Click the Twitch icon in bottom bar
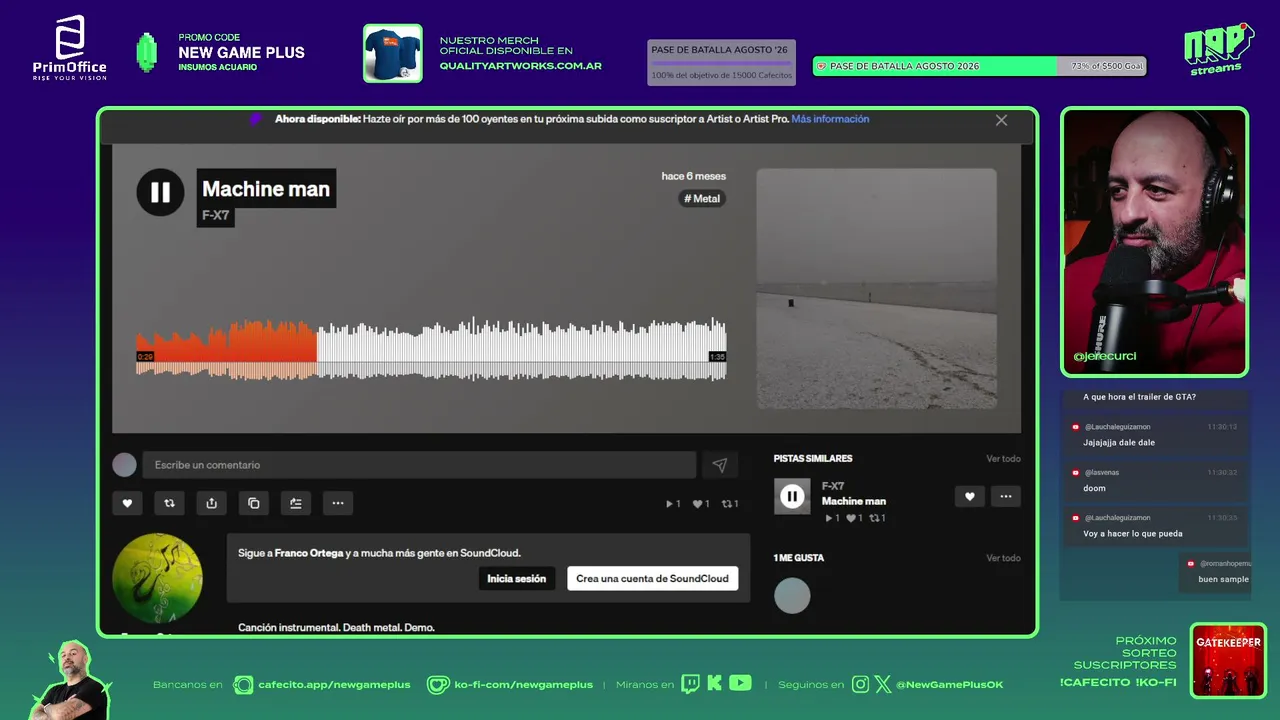Screen dimensions: 1280x720 coord(691,684)
